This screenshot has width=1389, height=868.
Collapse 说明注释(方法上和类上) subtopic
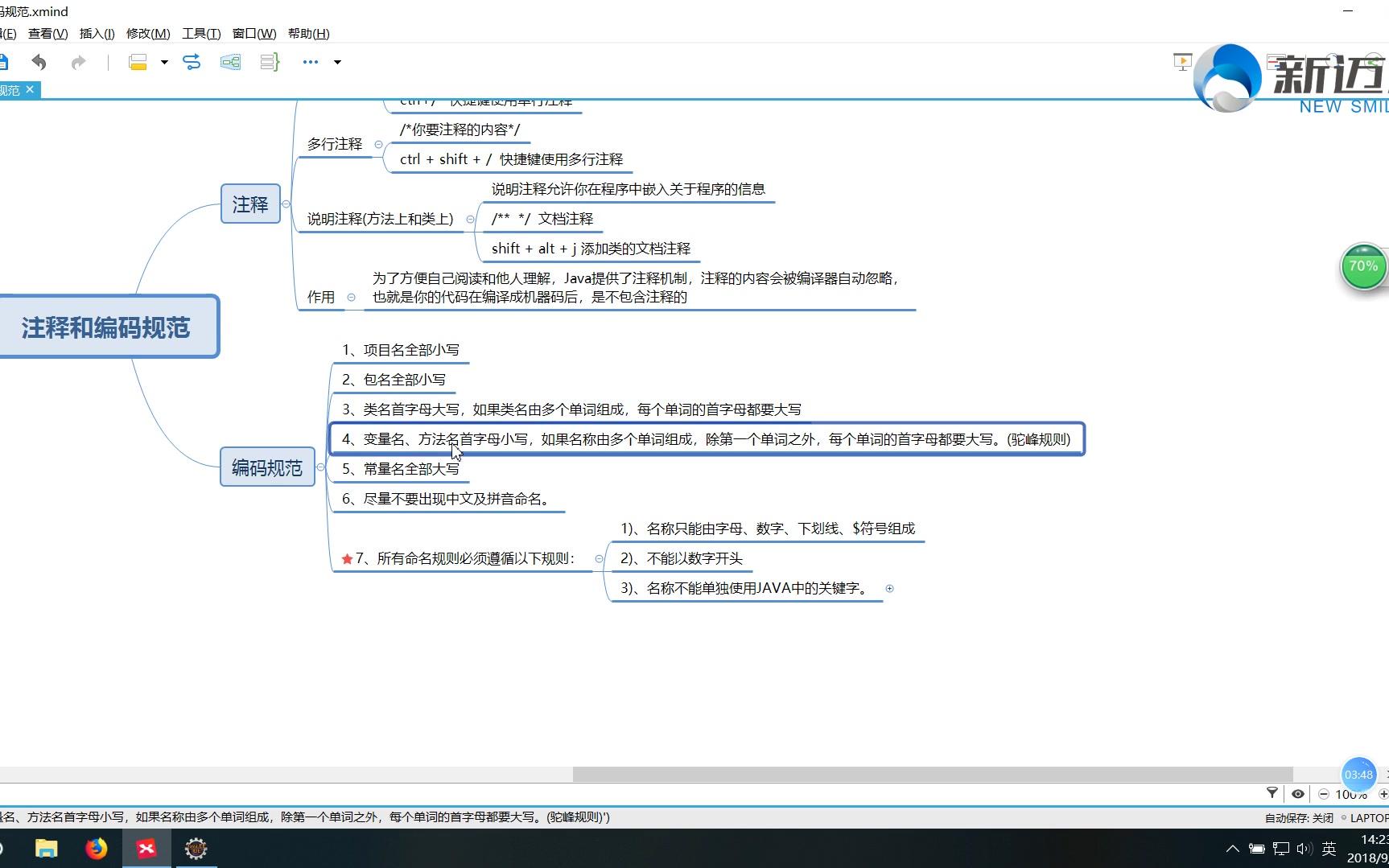pos(471,219)
